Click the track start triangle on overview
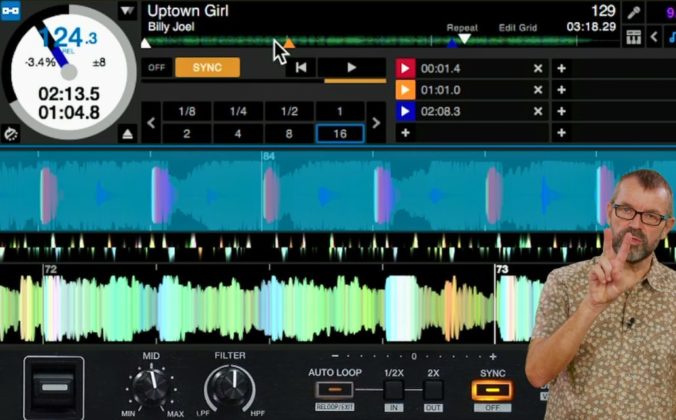Image resolution: width=676 pixels, height=420 pixels. (x=146, y=43)
